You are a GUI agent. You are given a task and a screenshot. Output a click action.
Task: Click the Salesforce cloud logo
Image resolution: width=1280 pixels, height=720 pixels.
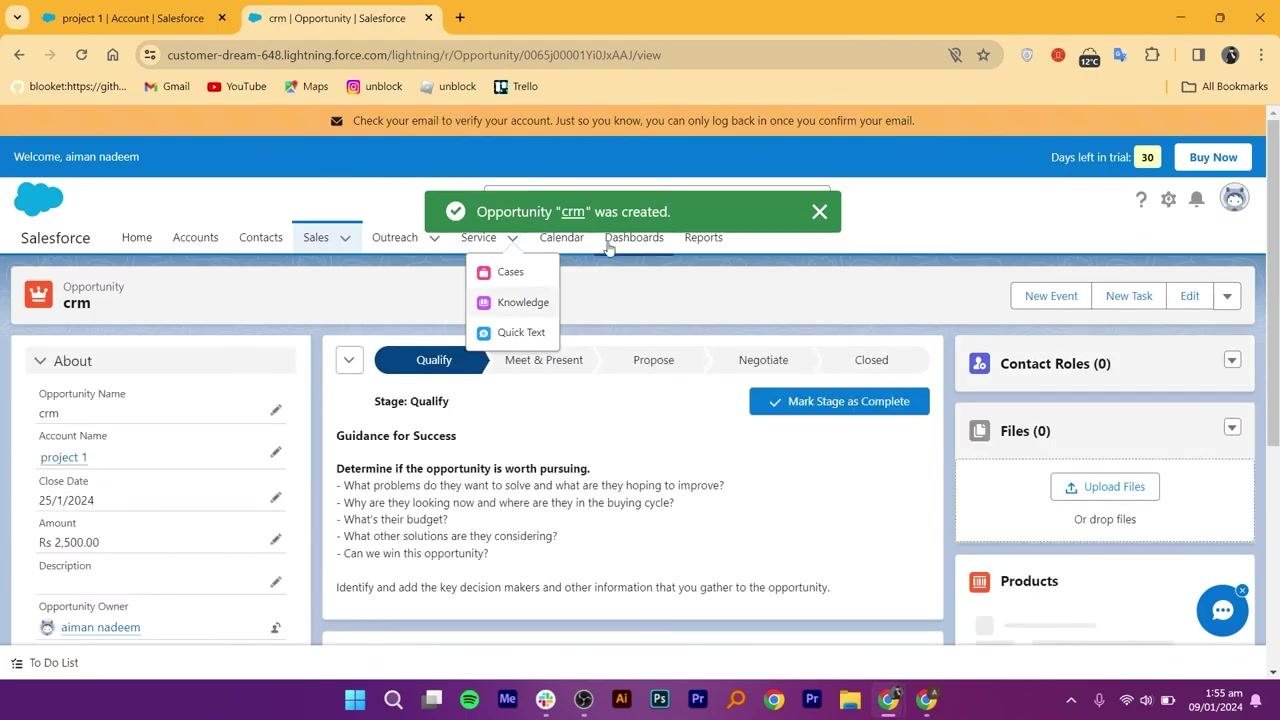point(39,199)
